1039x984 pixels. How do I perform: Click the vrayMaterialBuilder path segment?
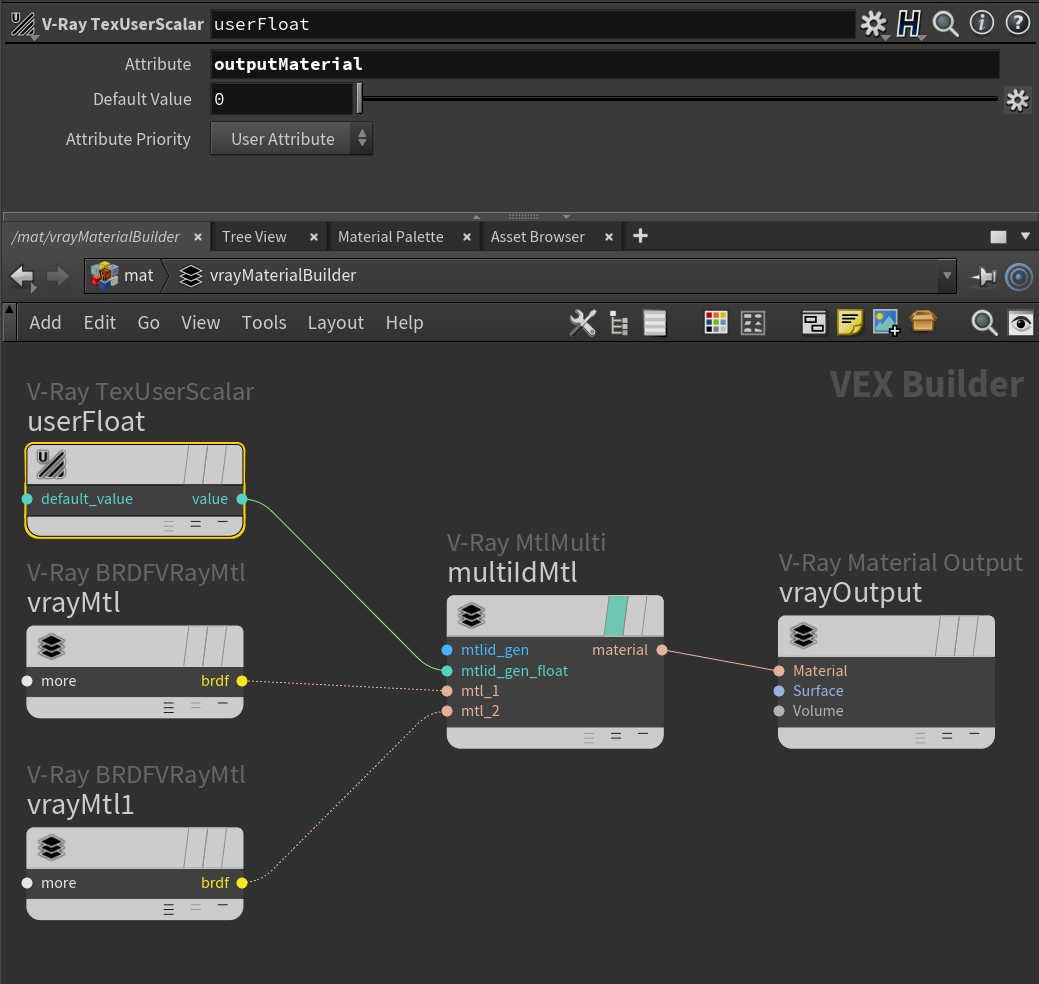282,276
